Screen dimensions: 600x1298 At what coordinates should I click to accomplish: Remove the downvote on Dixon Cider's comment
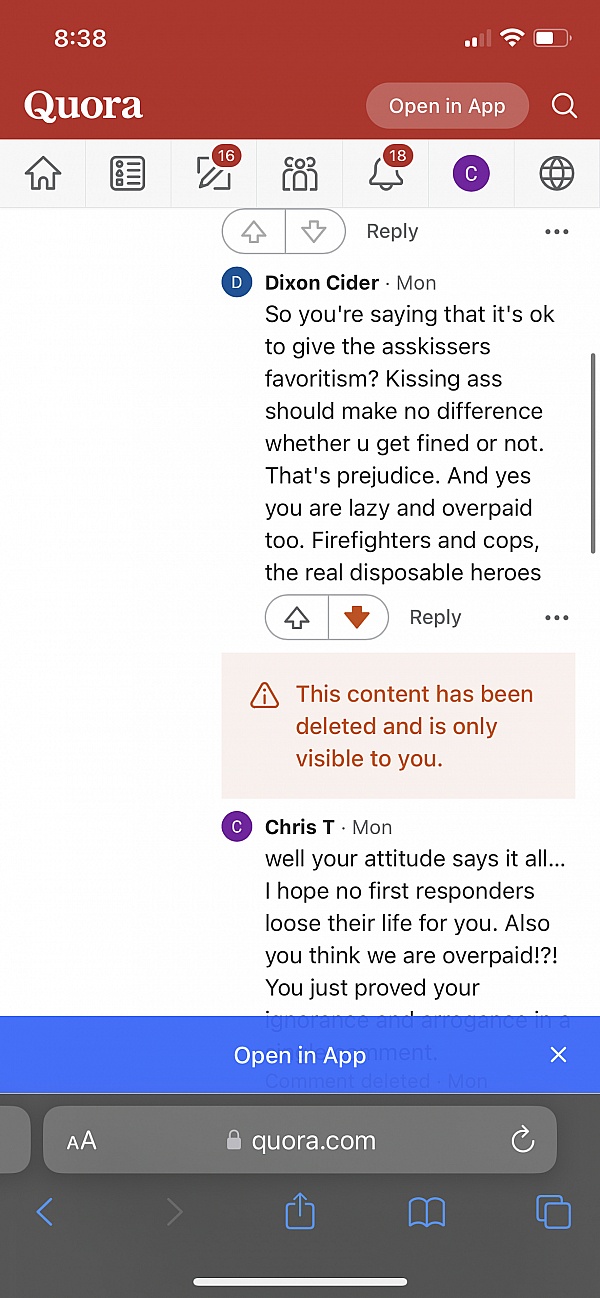tap(357, 617)
